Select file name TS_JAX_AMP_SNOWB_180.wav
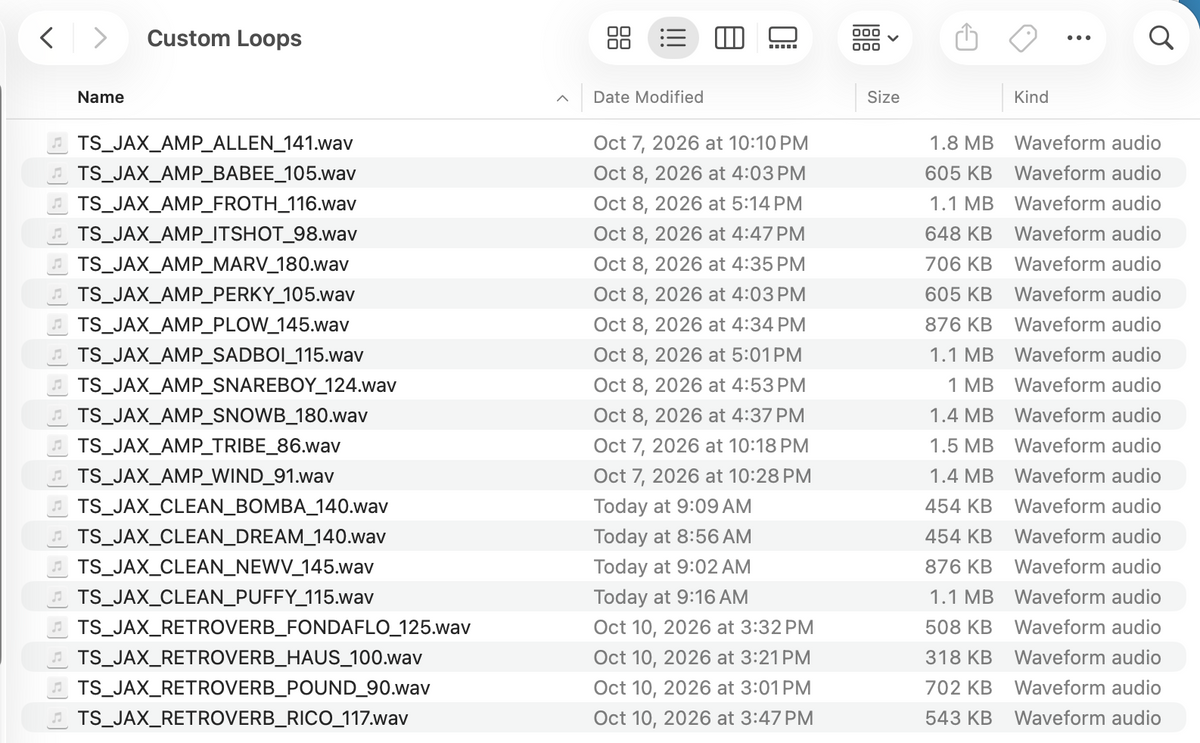1200x743 pixels. click(222, 415)
